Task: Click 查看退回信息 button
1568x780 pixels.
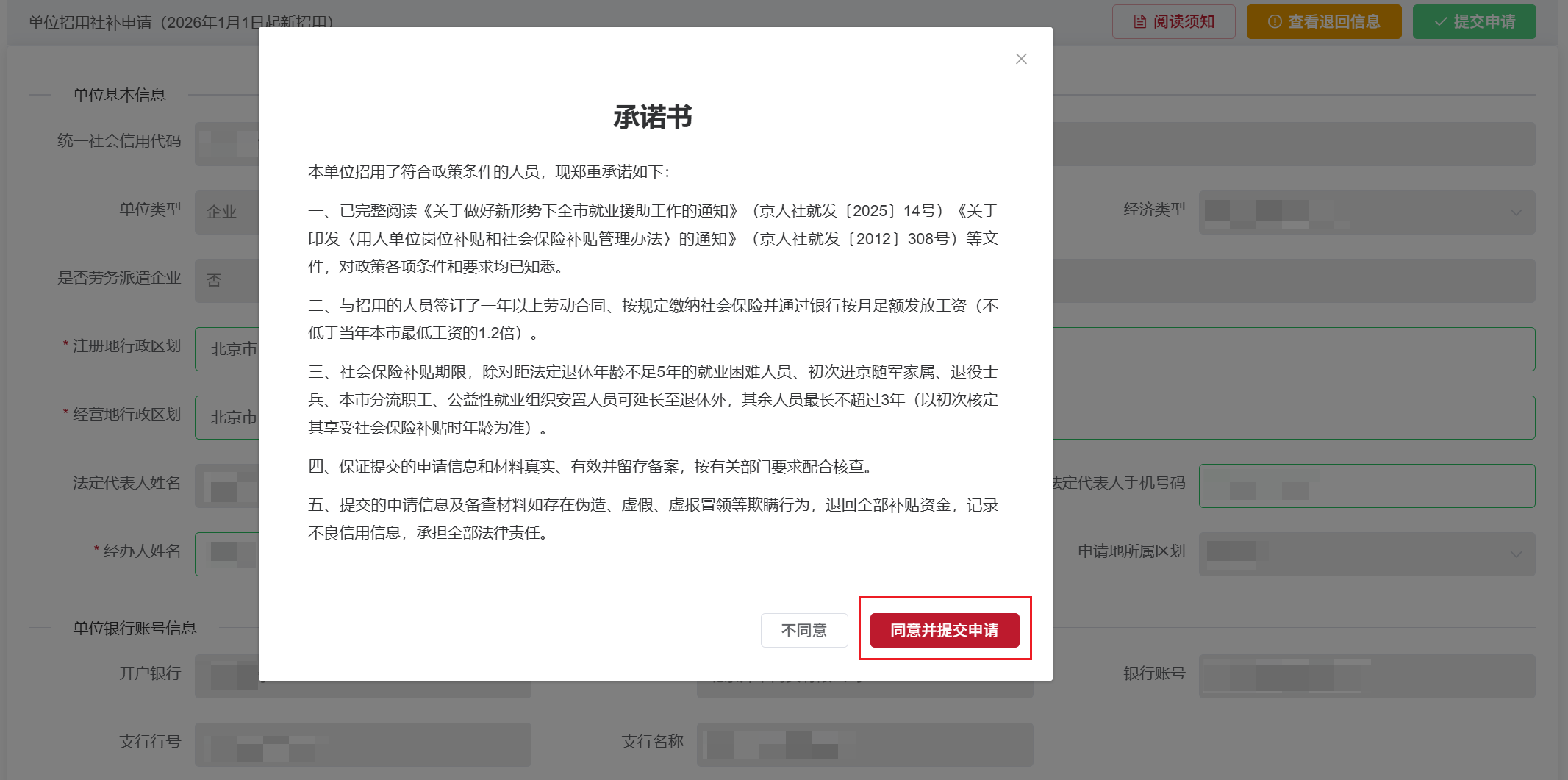Action: 1324,21
